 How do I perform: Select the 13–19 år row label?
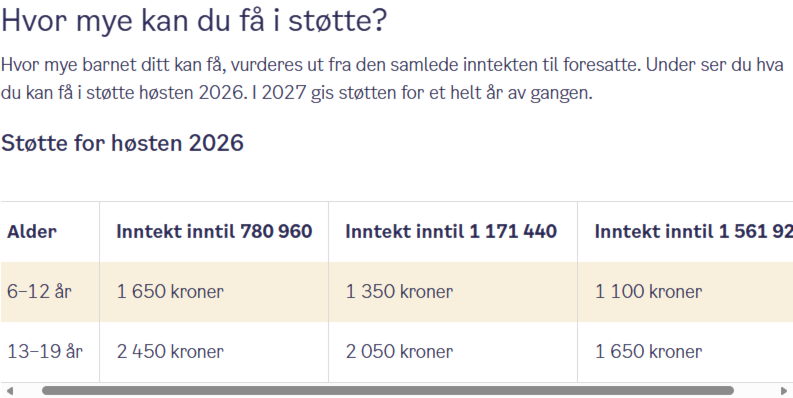[45, 351]
